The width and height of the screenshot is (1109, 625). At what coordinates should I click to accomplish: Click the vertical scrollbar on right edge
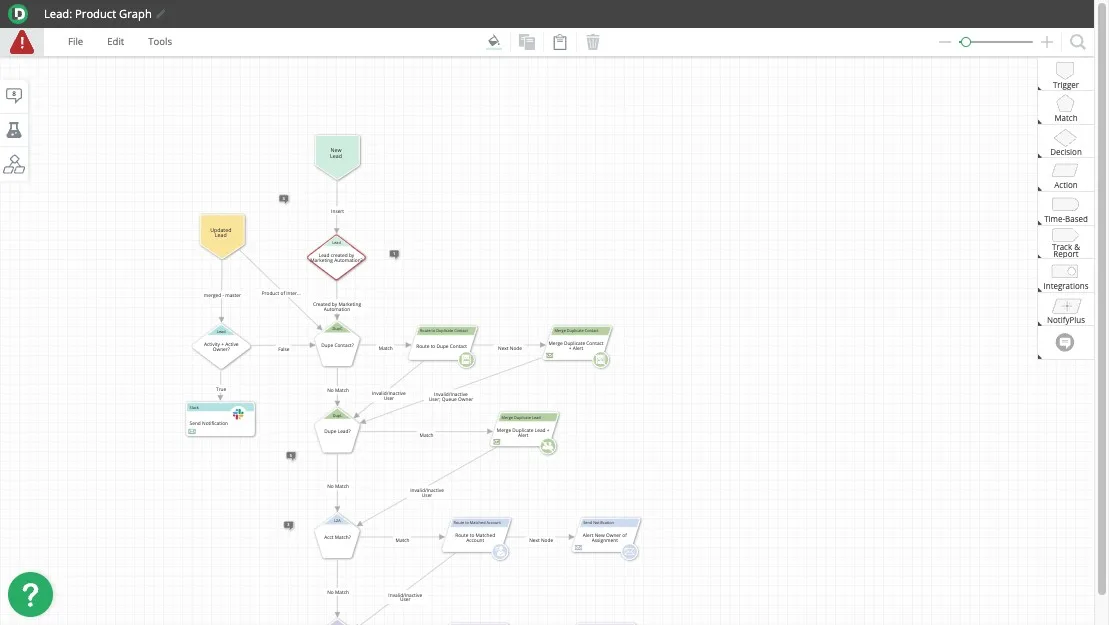point(1102,297)
